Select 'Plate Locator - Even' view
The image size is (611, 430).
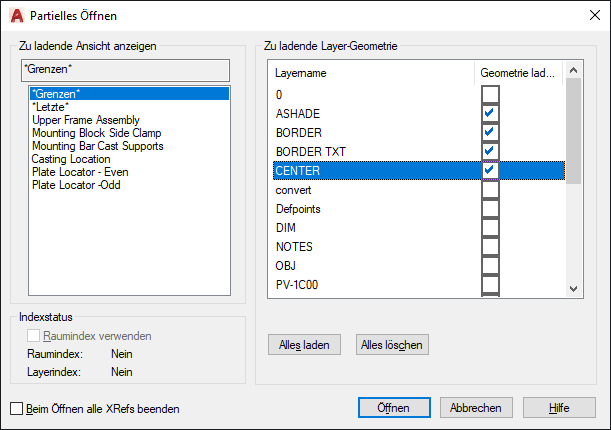(x=80, y=172)
